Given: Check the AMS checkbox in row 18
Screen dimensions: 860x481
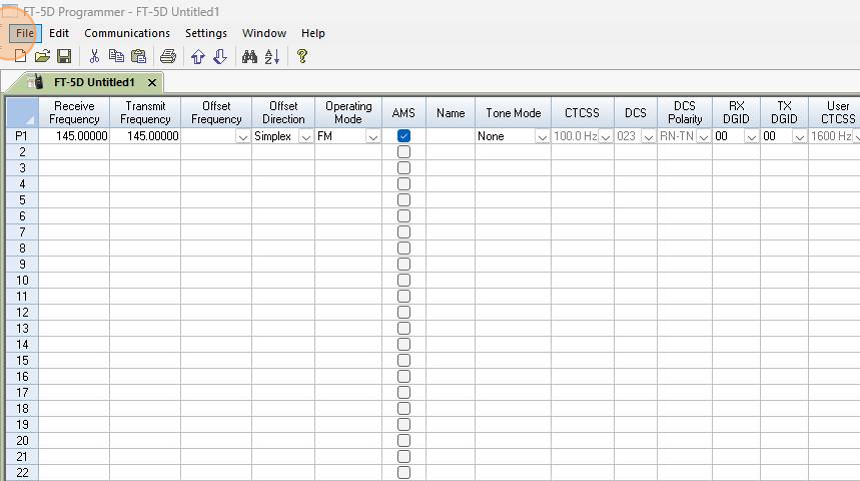Looking at the screenshot, I should pos(404,409).
